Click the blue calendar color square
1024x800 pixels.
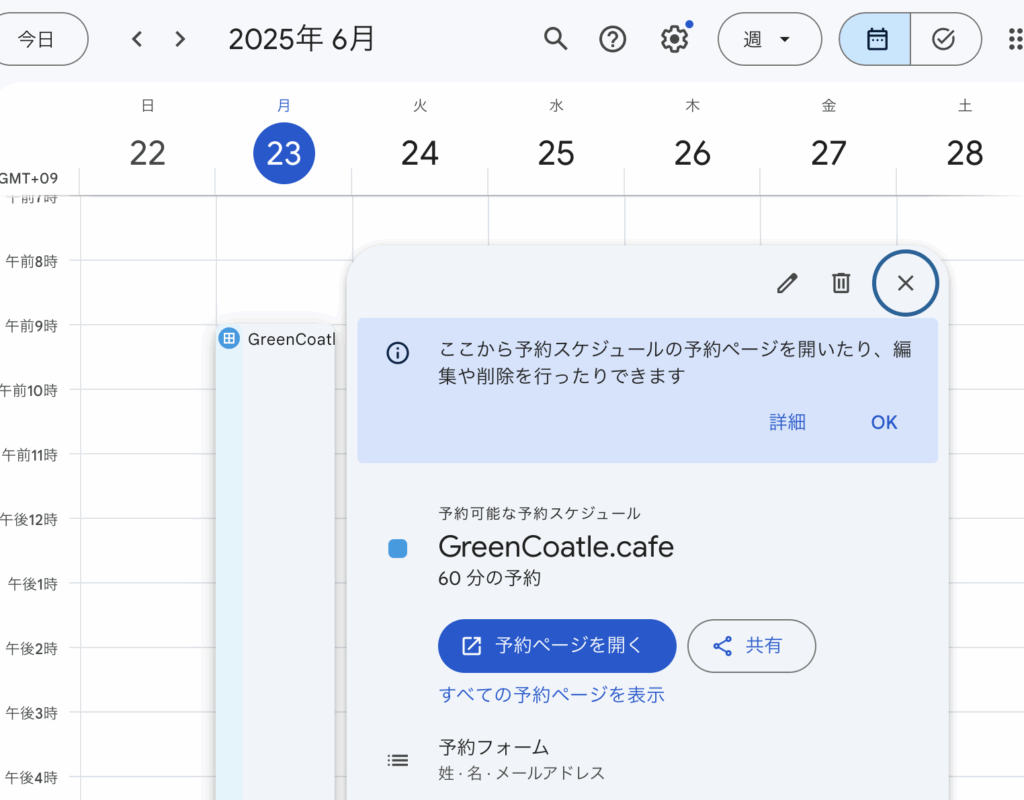(398, 549)
